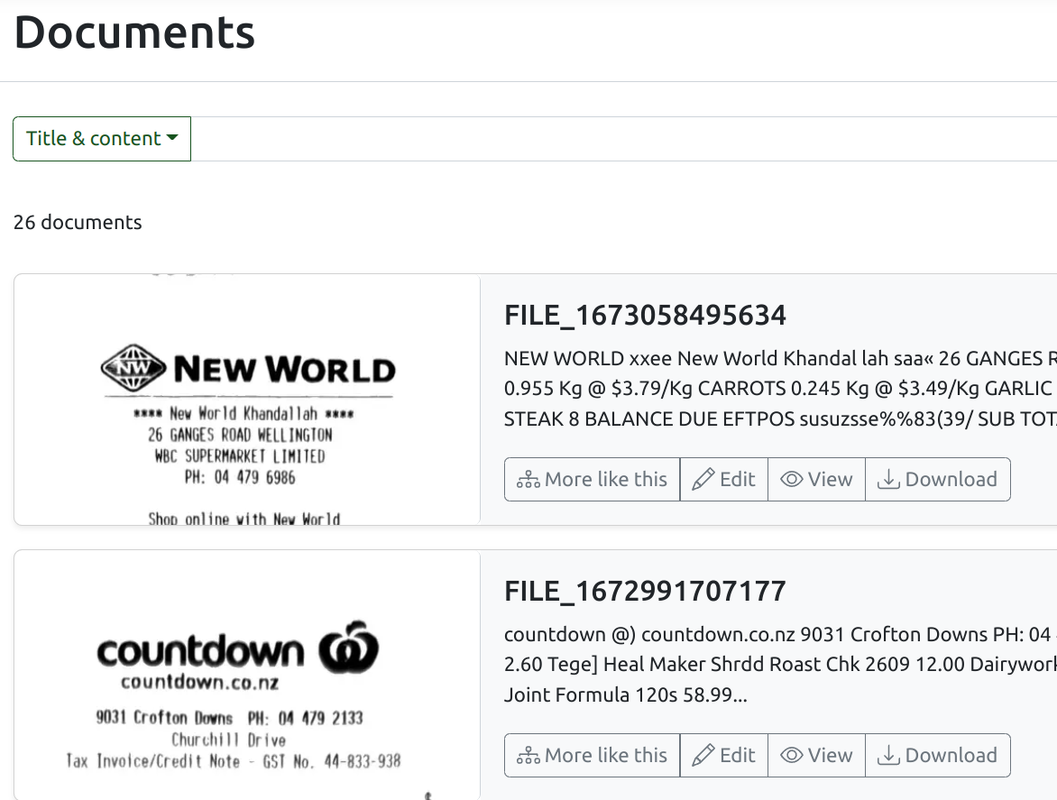This screenshot has width=1057, height=800.
Task: Edit document FILE_1673058495634
Action: (x=724, y=479)
